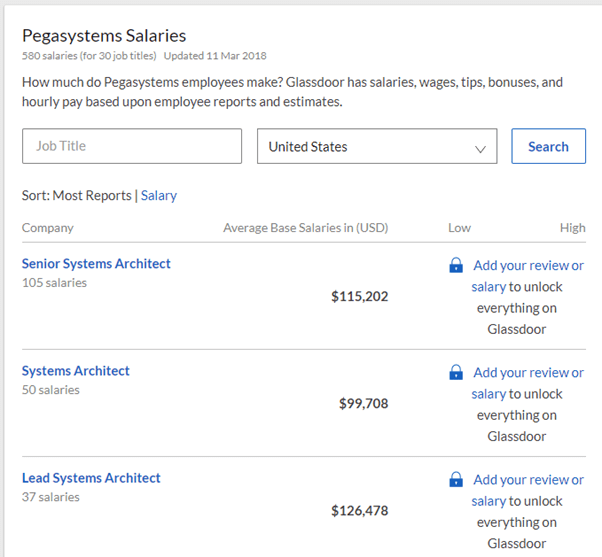This screenshot has width=602, height=557.
Task: Click the Job Title input field
Action: tap(132, 146)
